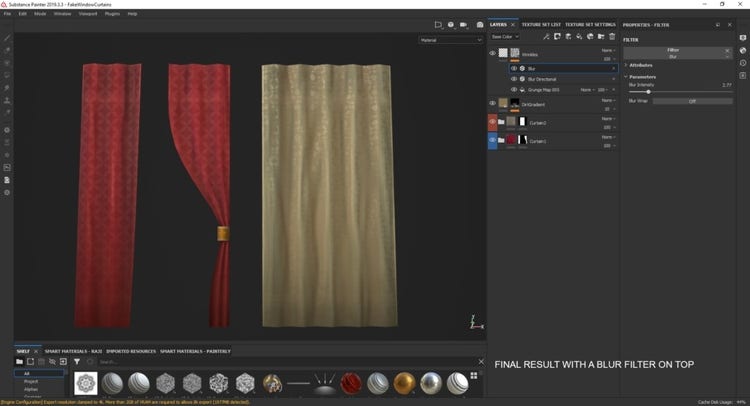
Task: Click the screenshot camera icon in top toolbar
Action: [480, 25]
